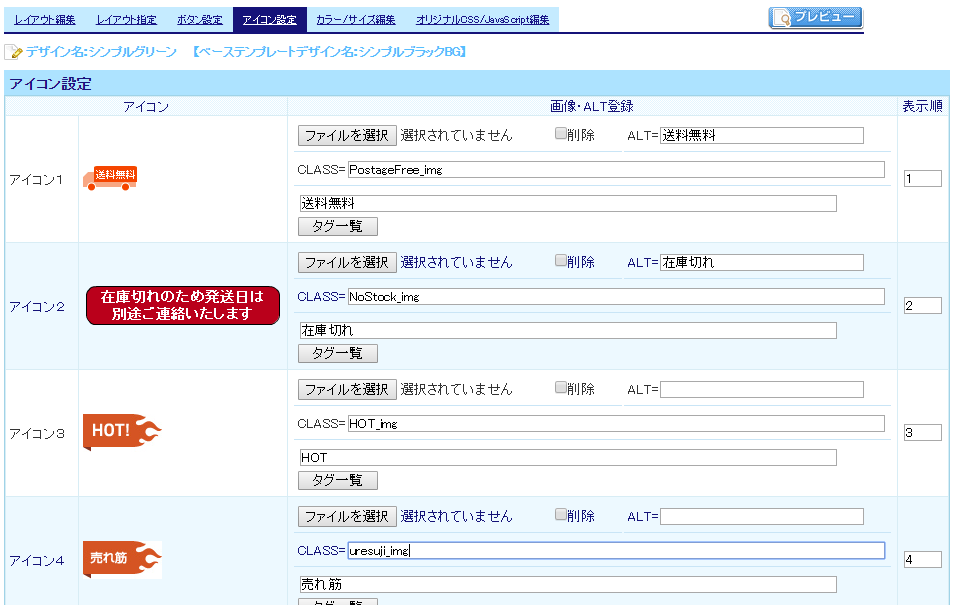Click the 在庫切れ text field below CLASS
The height and width of the screenshot is (605, 958).
[x=568, y=331]
